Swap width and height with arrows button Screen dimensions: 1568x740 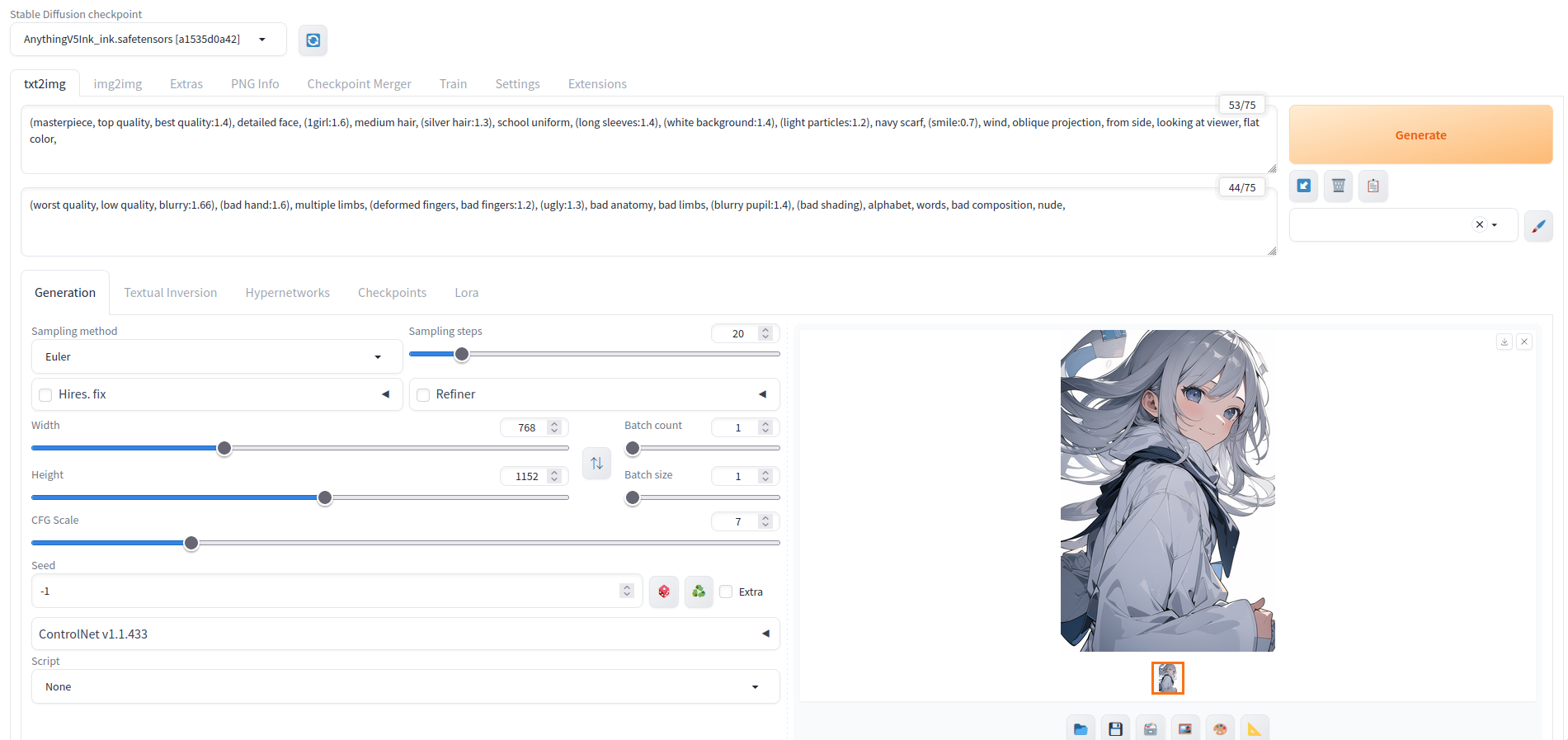click(x=596, y=464)
